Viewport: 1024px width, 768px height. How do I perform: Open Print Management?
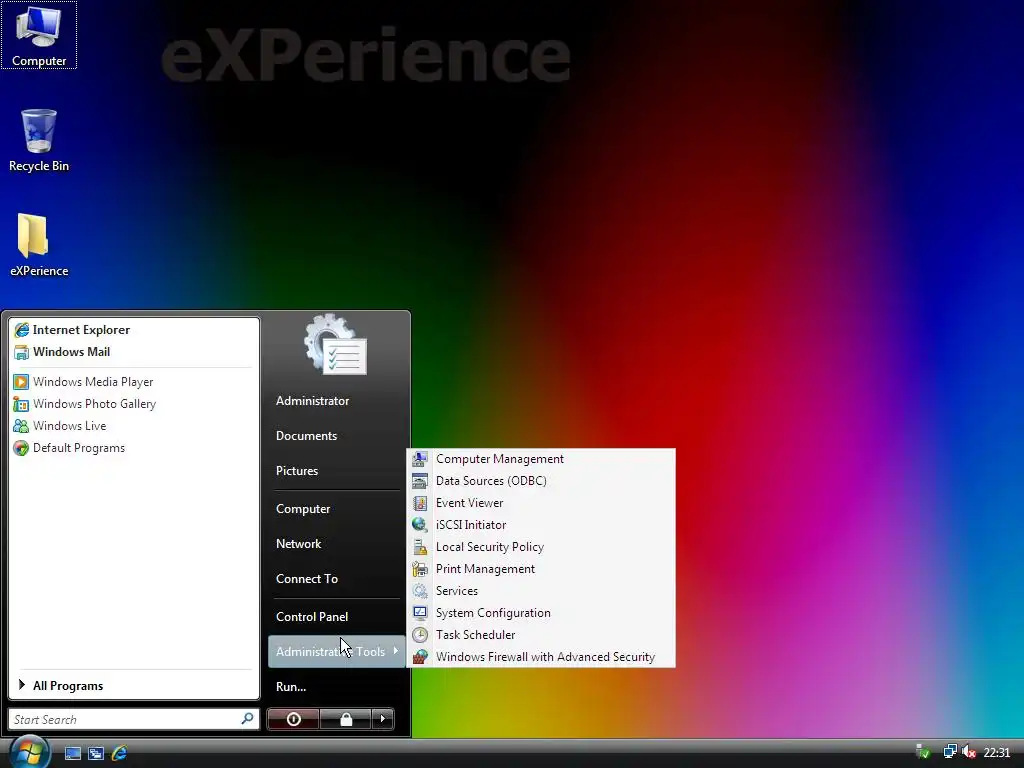coord(541,569)
